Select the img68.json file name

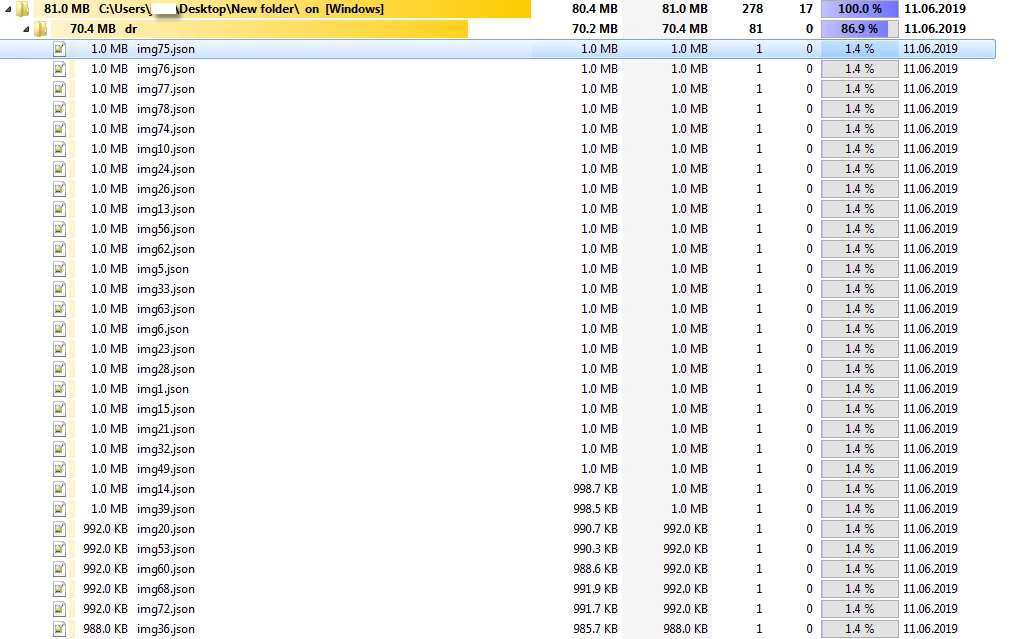[x=166, y=589]
